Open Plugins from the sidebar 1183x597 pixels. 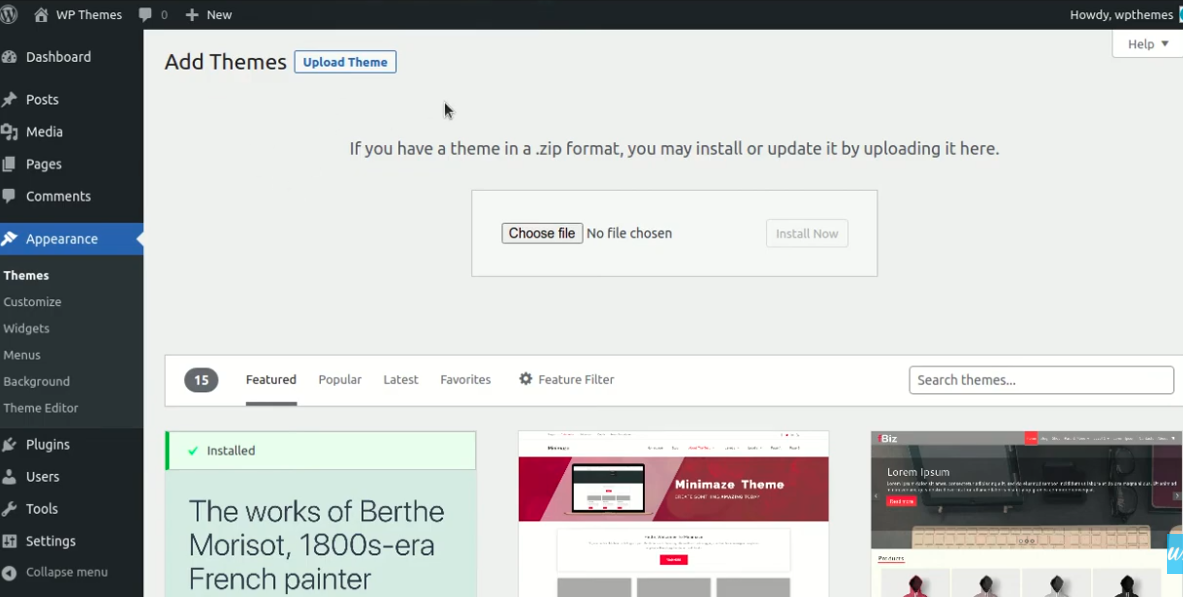(x=47, y=444)
